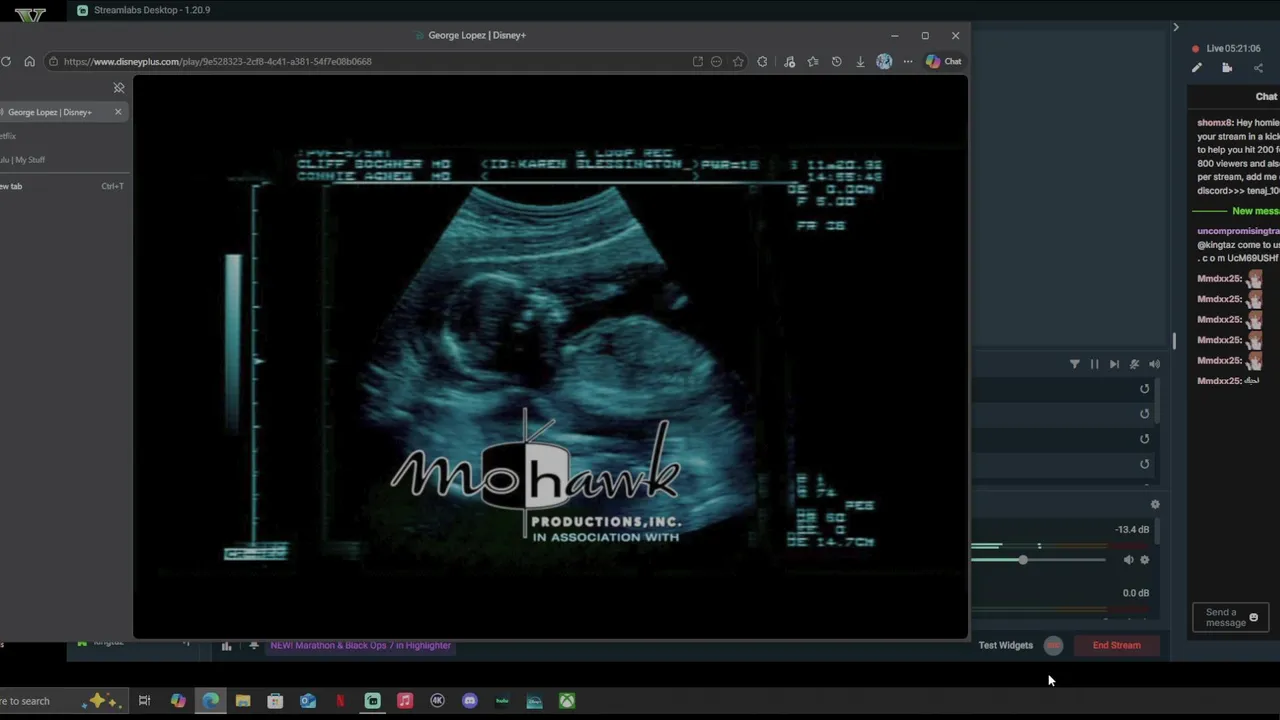1280x720 pixels.
Task: Click the Streamlabs performance stats bar icon
Action: click(227, 646)
